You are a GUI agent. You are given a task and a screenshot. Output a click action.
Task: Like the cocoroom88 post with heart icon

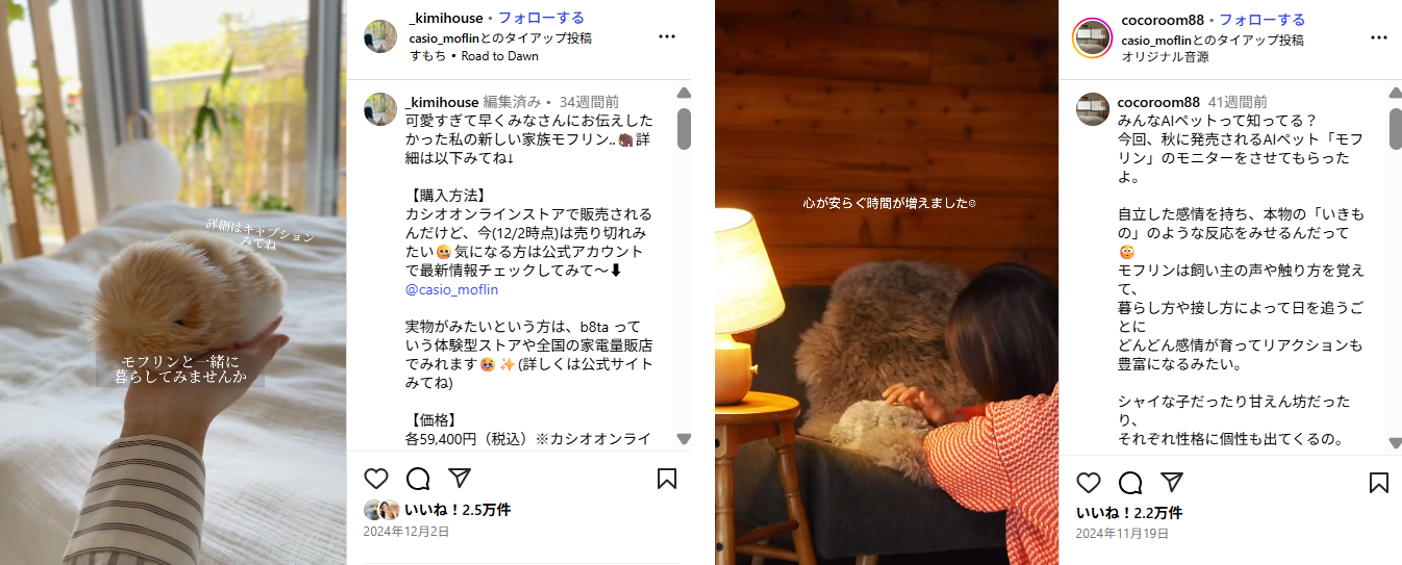pyautogui.click(x=1088, y=483)
